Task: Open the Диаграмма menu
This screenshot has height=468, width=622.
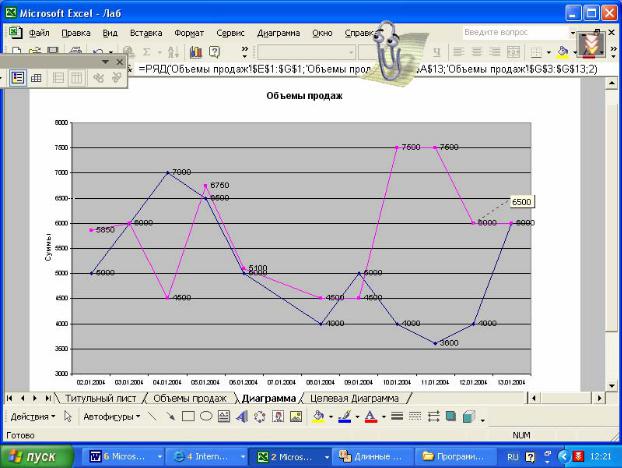Action: click(x=278, y=33)
